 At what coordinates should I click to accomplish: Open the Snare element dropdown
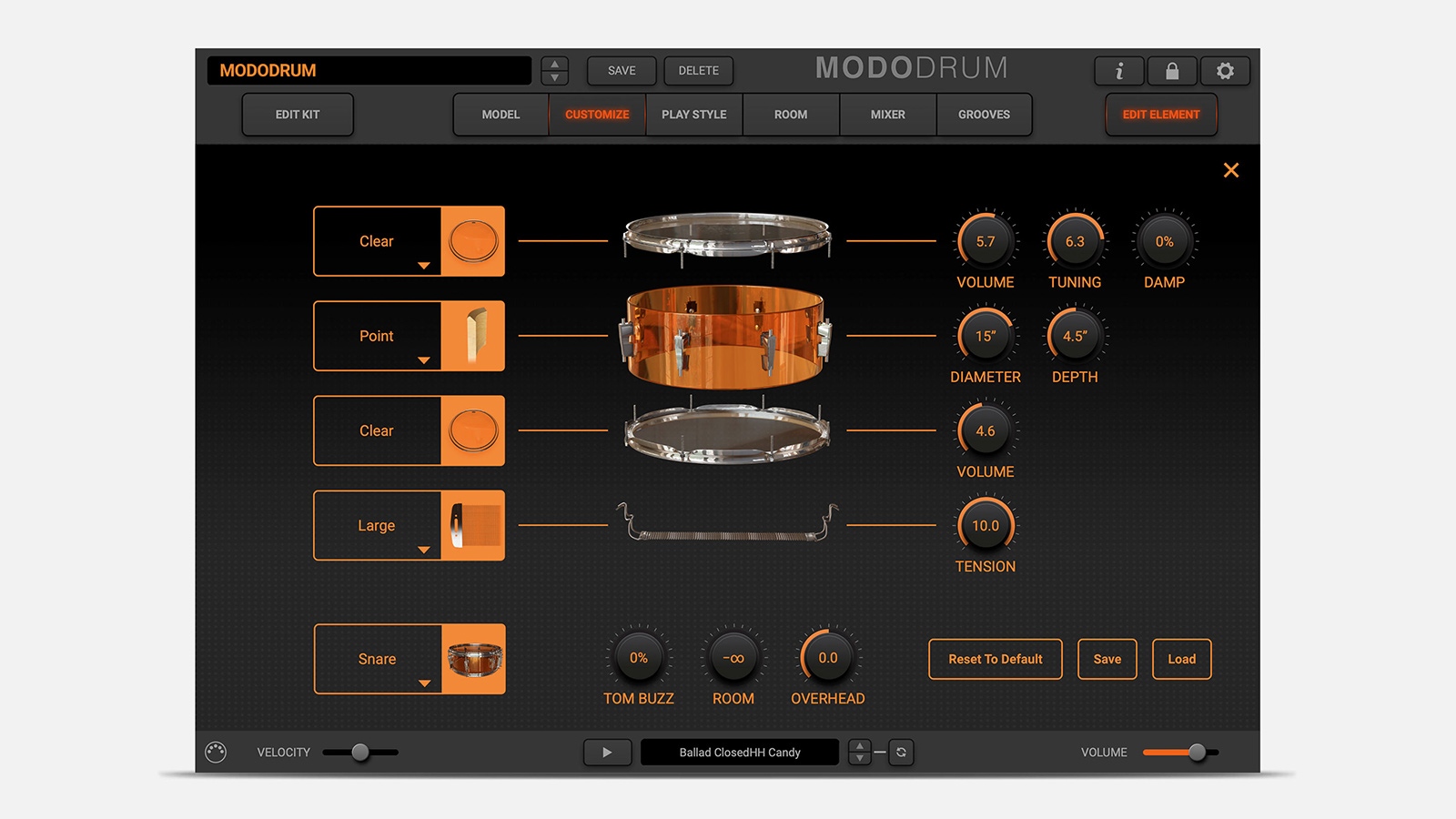point(378,659)
